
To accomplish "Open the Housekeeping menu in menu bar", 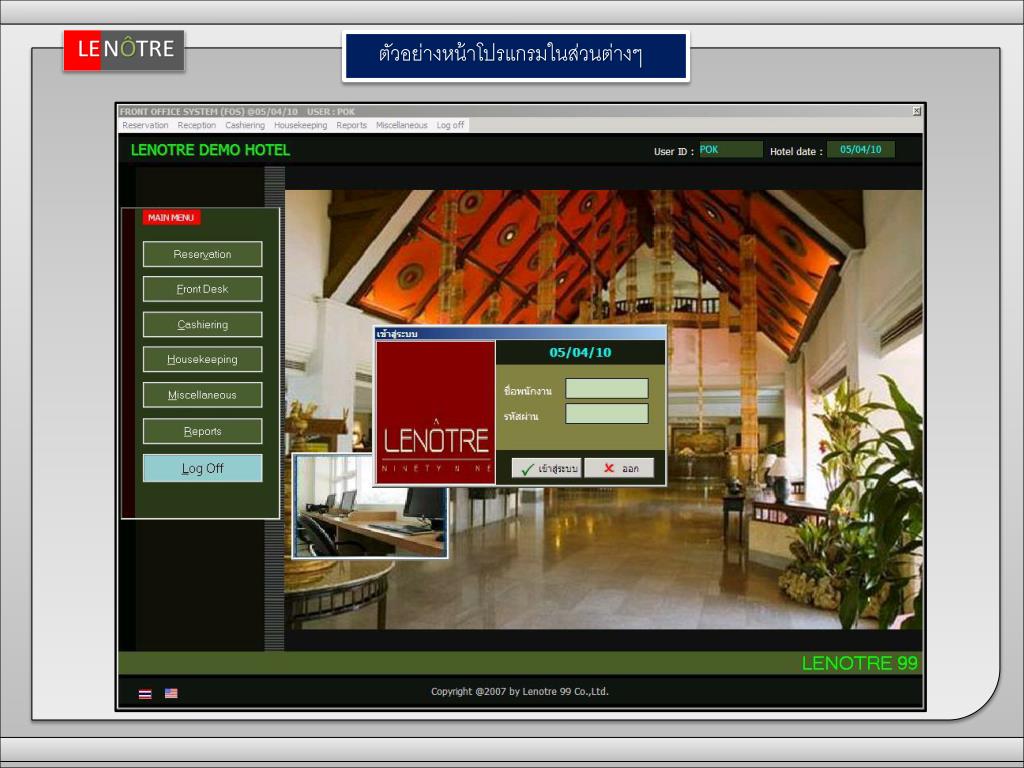I will 300,125.
